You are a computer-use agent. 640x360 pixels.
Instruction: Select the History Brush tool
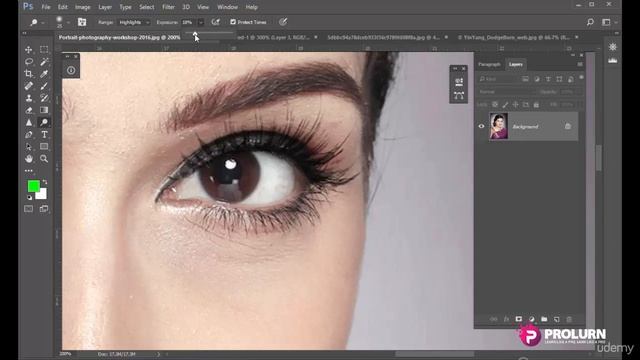click(x=44, y=98)
